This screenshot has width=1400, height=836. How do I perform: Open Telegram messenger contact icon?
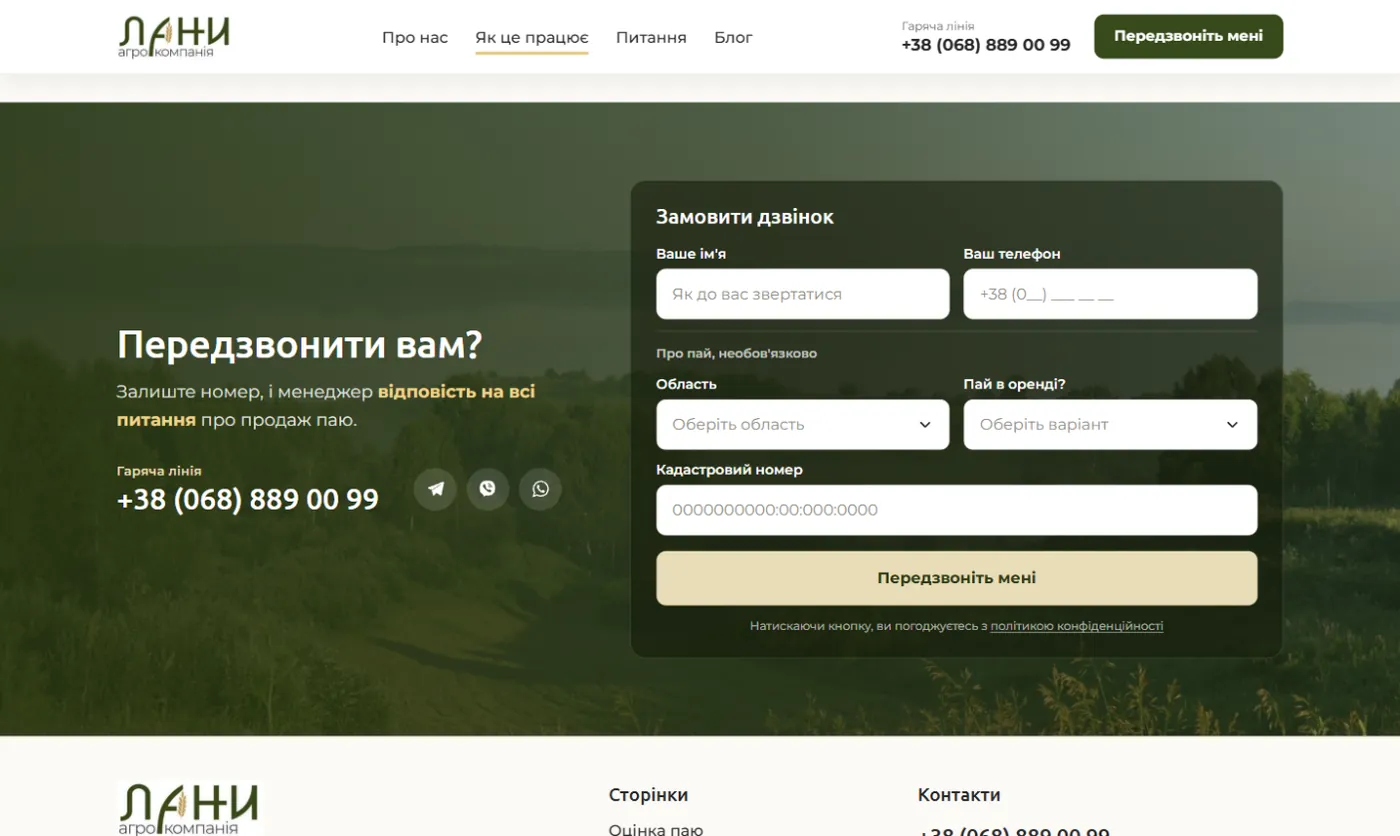(436, 489)
